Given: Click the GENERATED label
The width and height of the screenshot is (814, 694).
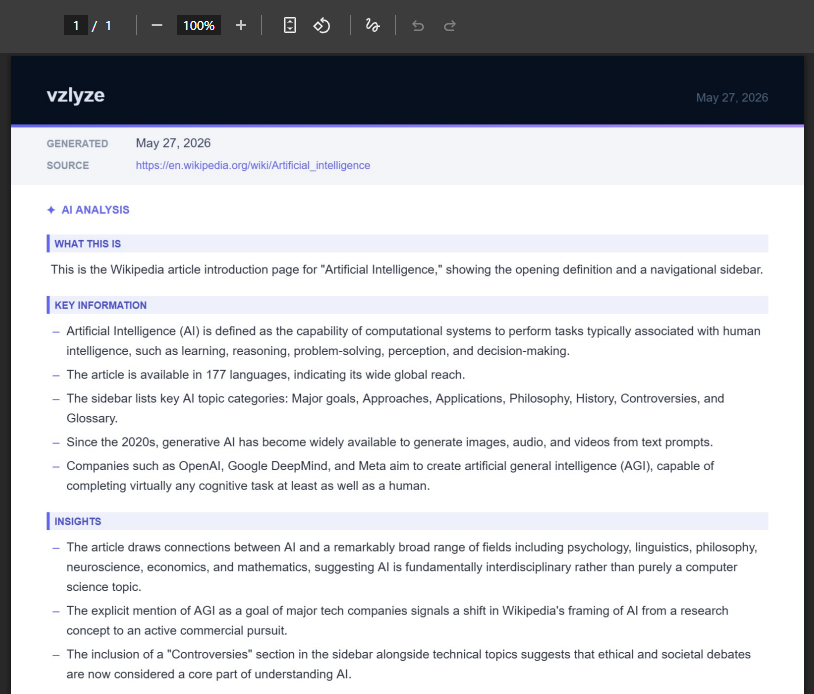Looking at the screenshot, I should tap(77, 144).
